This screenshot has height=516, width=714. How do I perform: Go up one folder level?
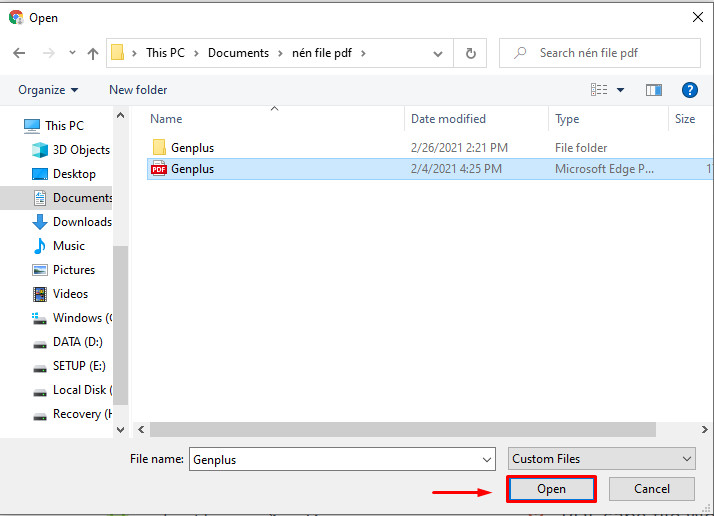point(93,54)
